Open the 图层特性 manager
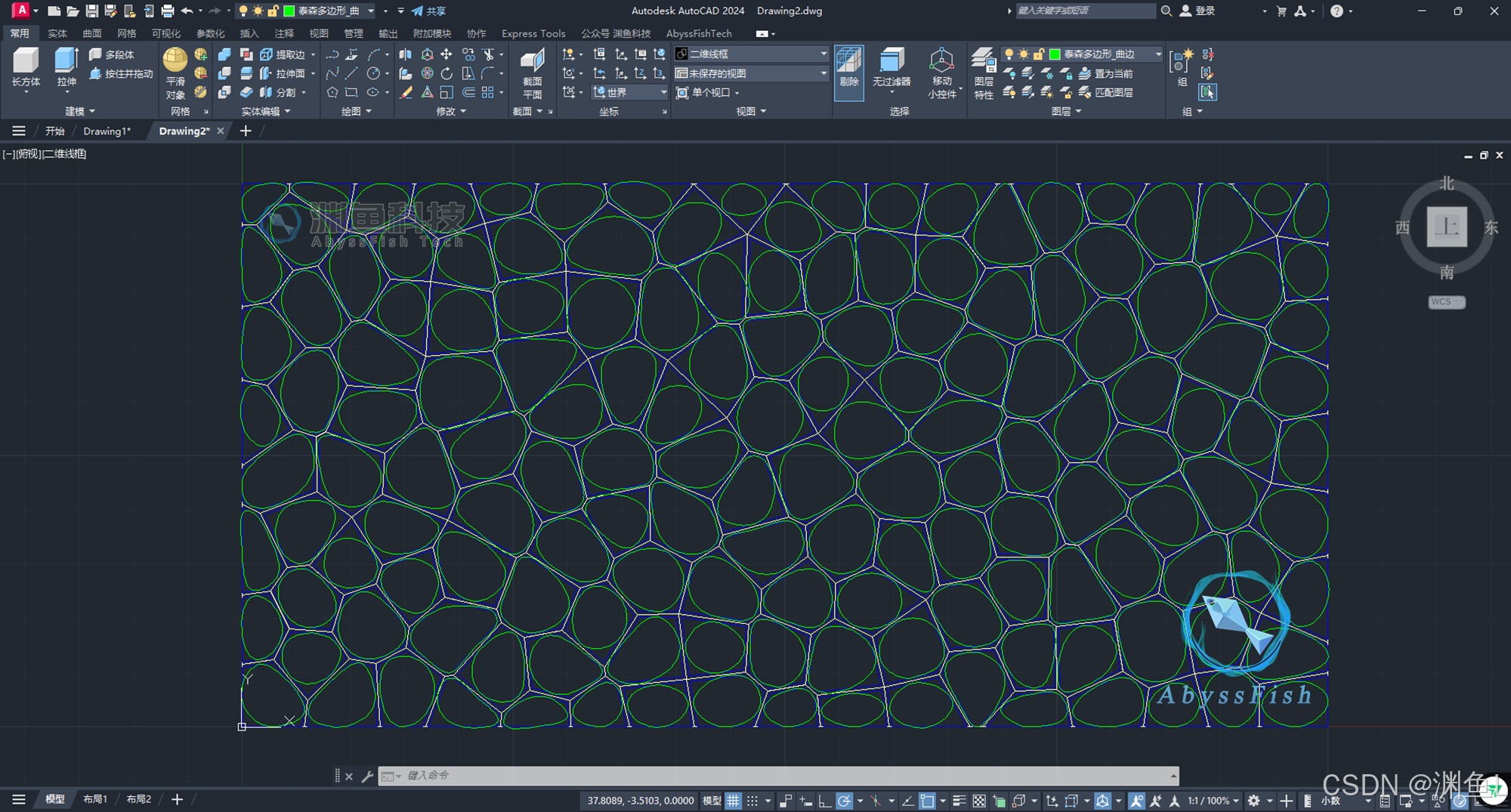Viewport: 1511px width, 812px height. pos(983,72)
